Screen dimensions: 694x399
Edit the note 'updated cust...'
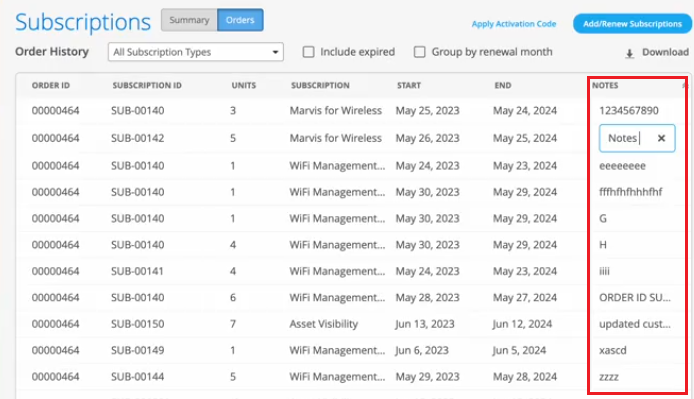point(635,324)
